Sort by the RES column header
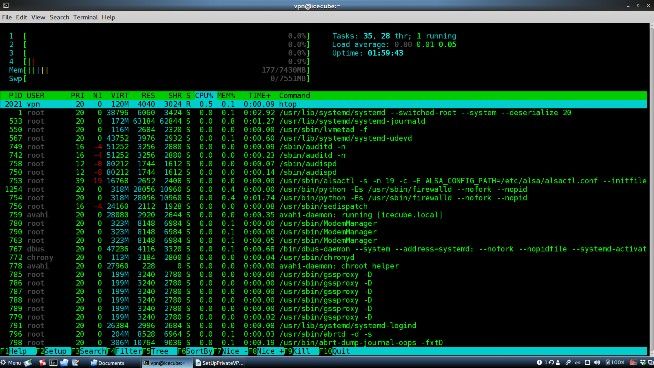 point(148,96)
